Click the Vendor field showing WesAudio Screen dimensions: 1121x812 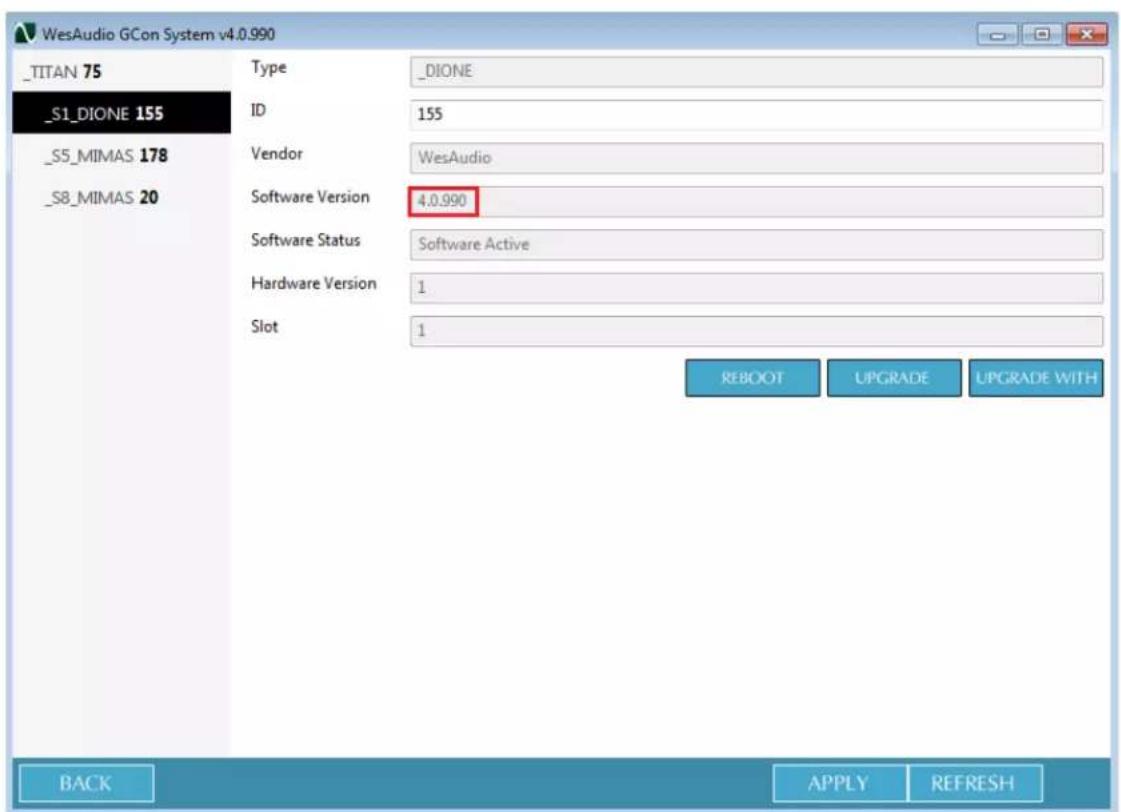756,158
